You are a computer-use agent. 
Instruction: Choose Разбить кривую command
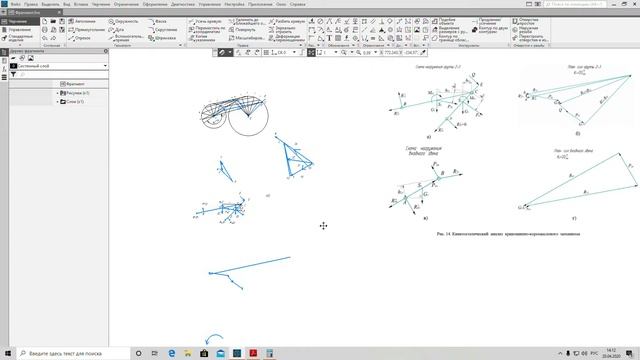[x=287, y=21]
